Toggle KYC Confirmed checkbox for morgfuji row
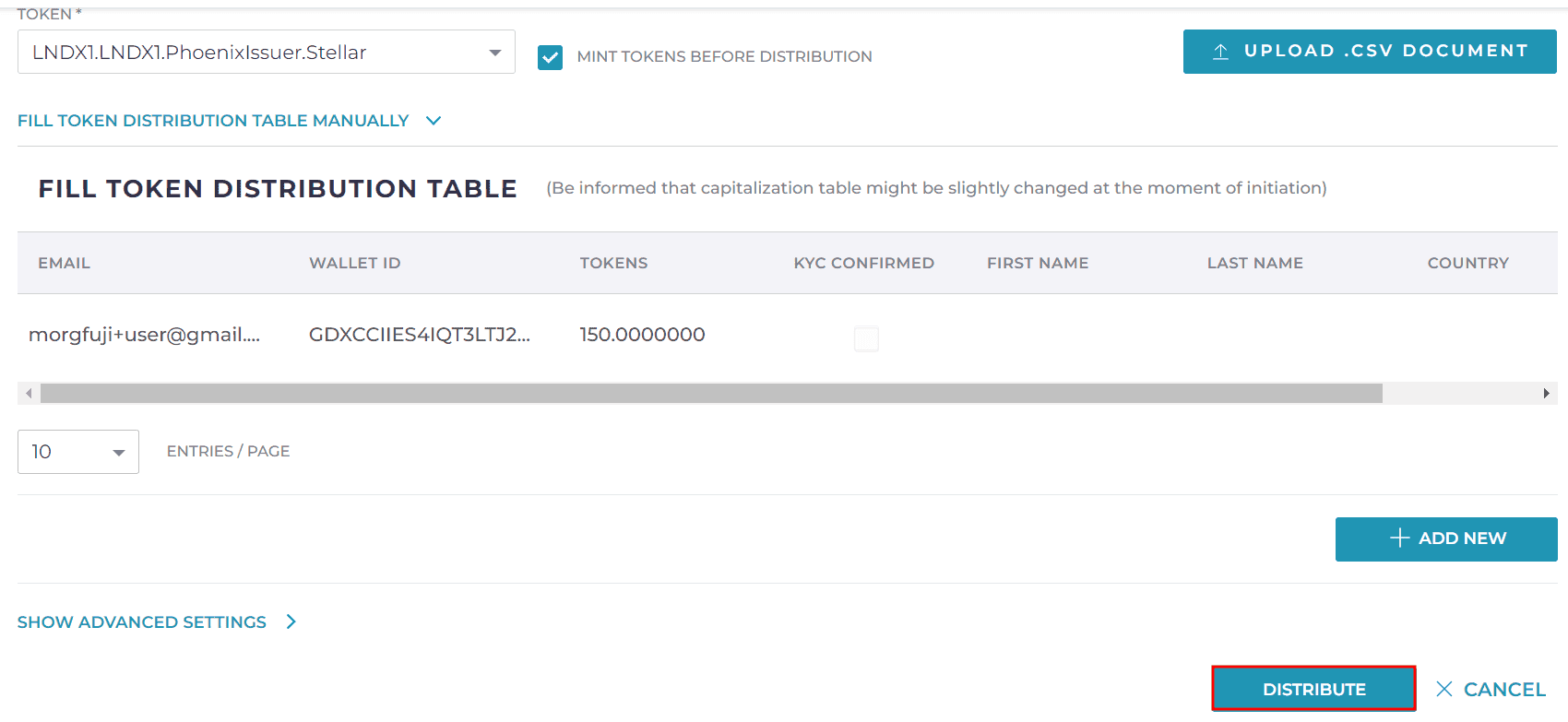 [866, 338]
